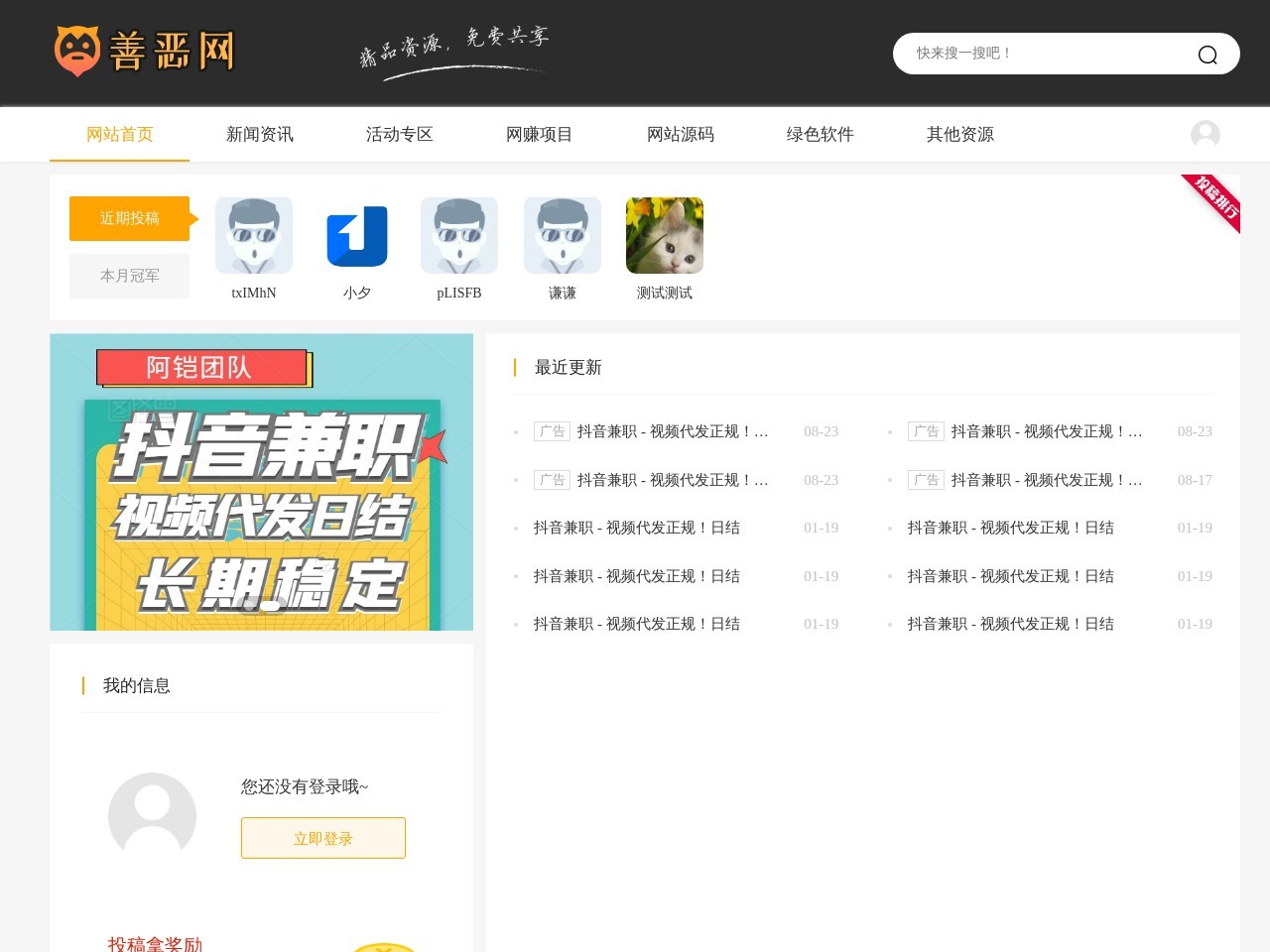The width and height of the screenshot is (1270, 952).
Task: Open txIMhN's contributor avatar
Action: [x=254, y=235]
